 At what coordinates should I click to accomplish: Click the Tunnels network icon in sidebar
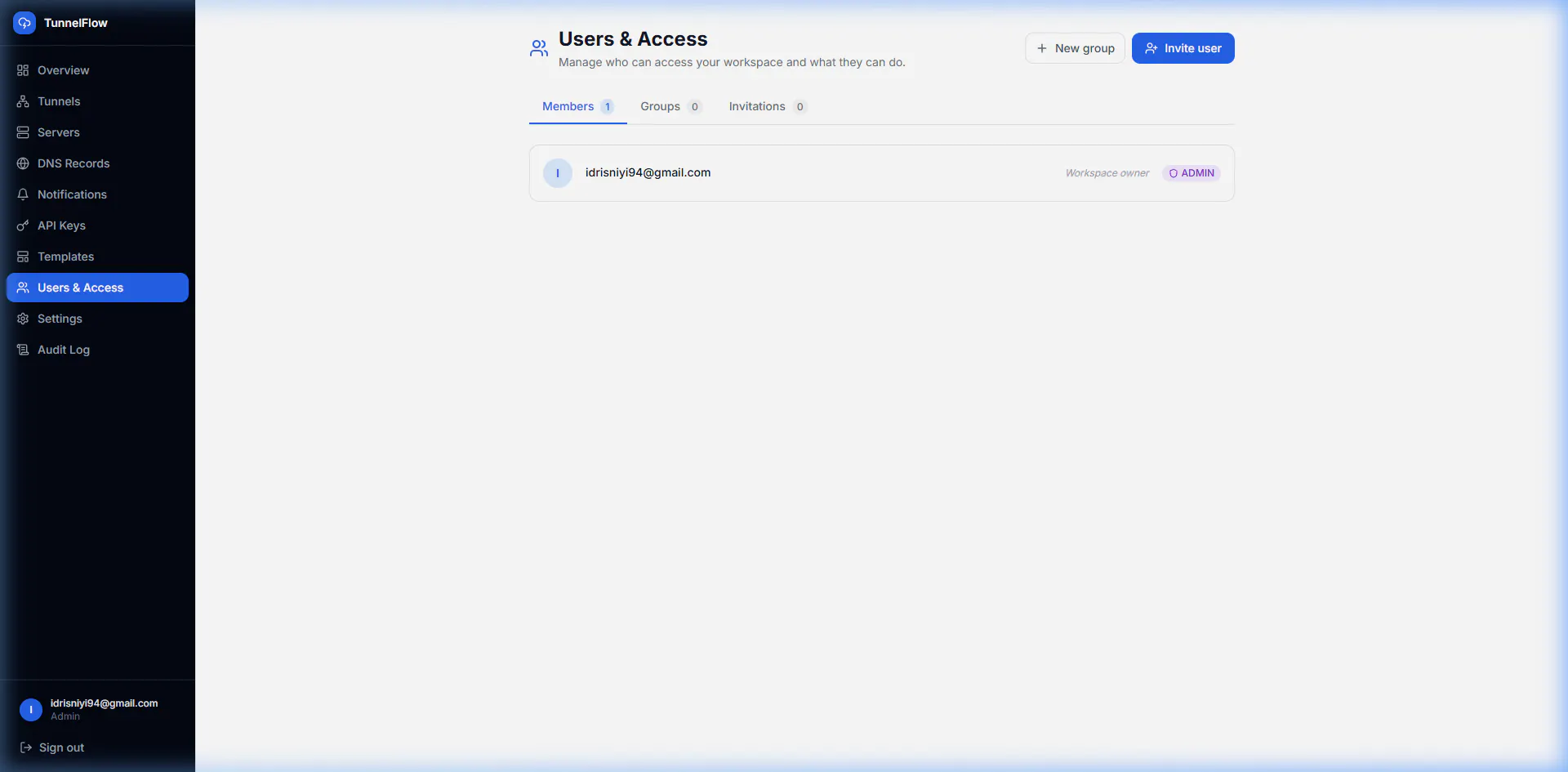coord(23,101)
